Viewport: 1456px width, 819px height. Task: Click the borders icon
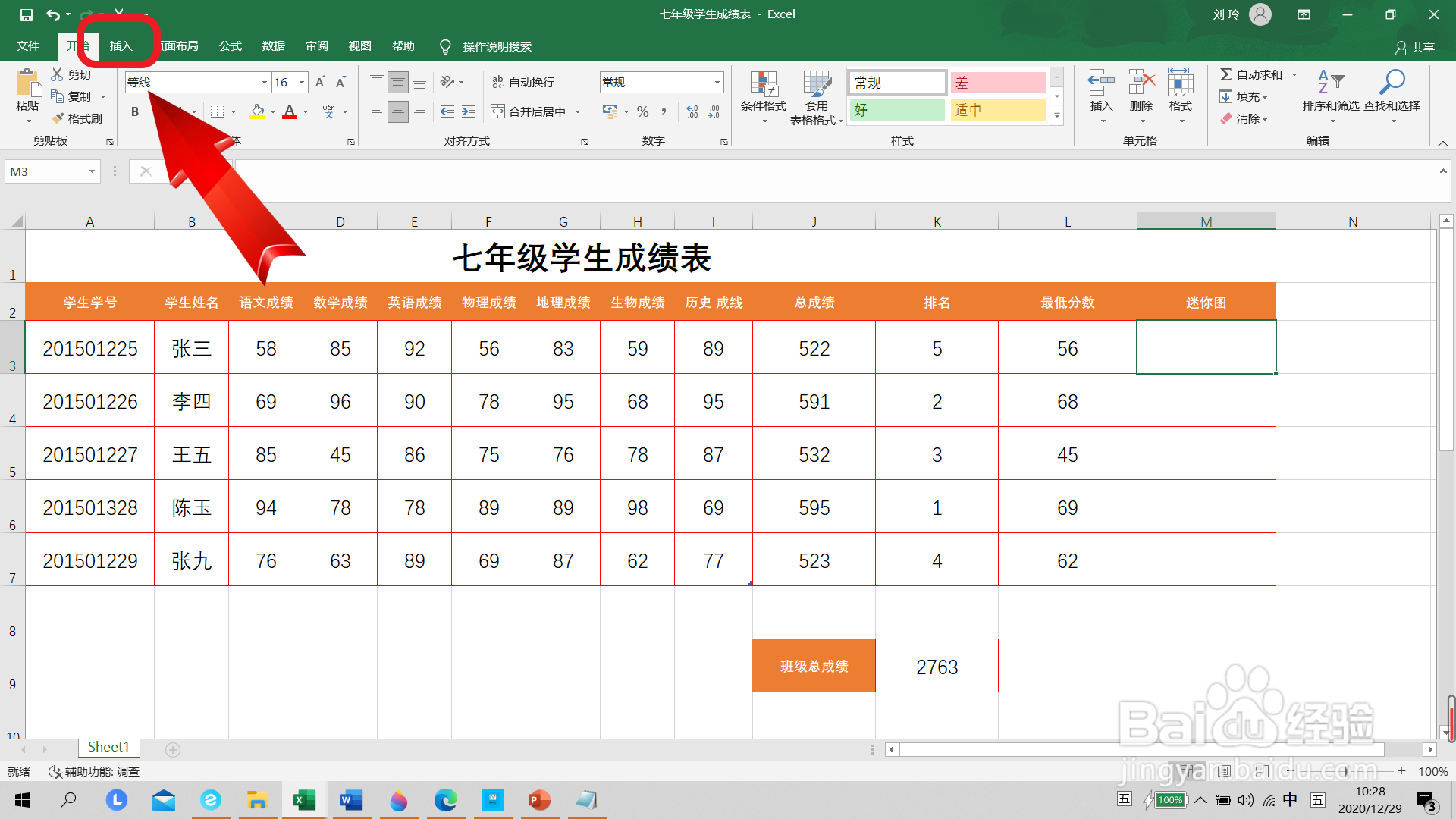(x=218, y=111)
